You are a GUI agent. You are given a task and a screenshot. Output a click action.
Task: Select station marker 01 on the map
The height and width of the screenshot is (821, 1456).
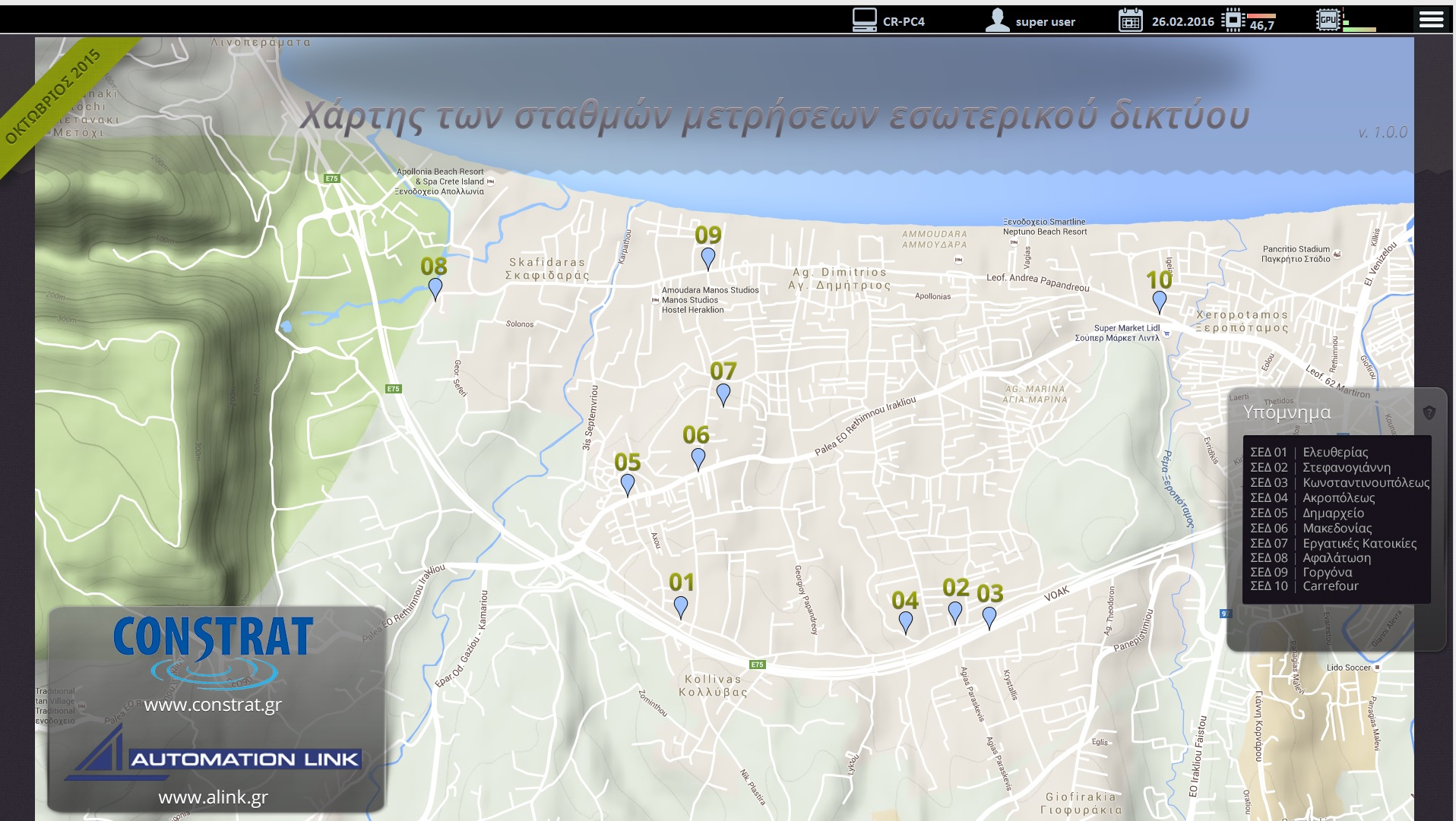(681, 606)
